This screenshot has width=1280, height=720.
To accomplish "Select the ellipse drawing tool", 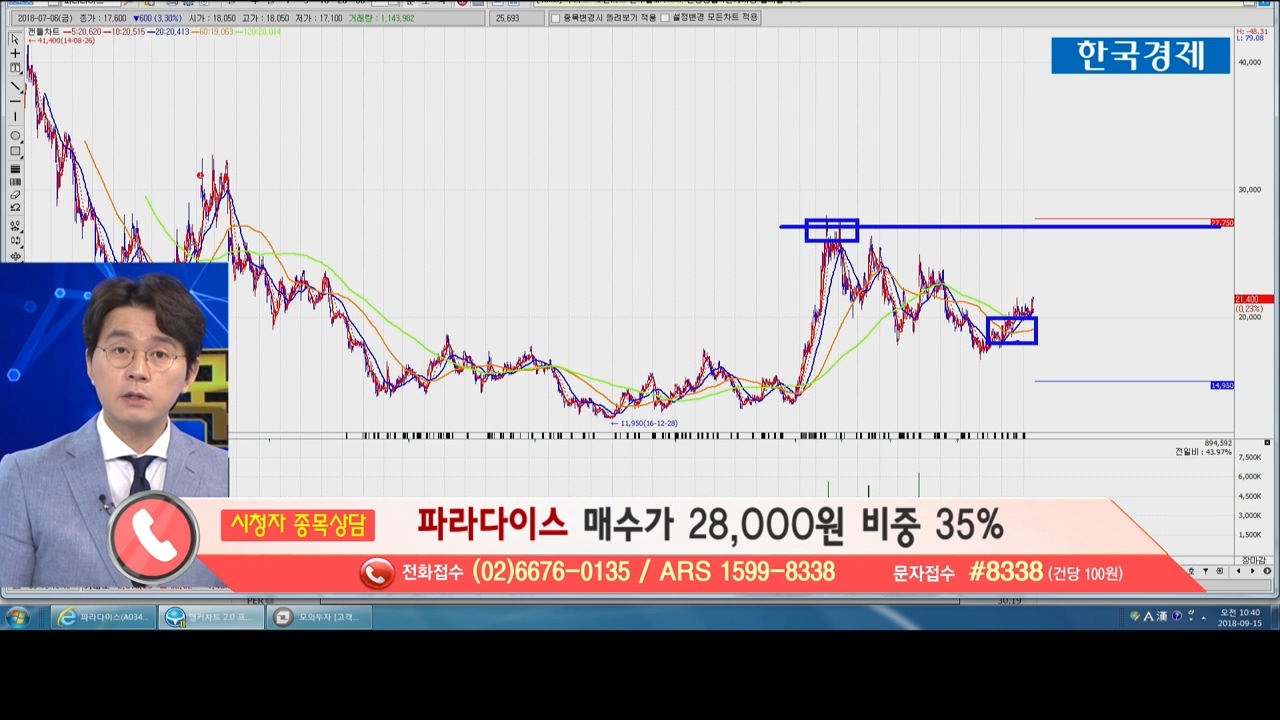I will 15,135.
